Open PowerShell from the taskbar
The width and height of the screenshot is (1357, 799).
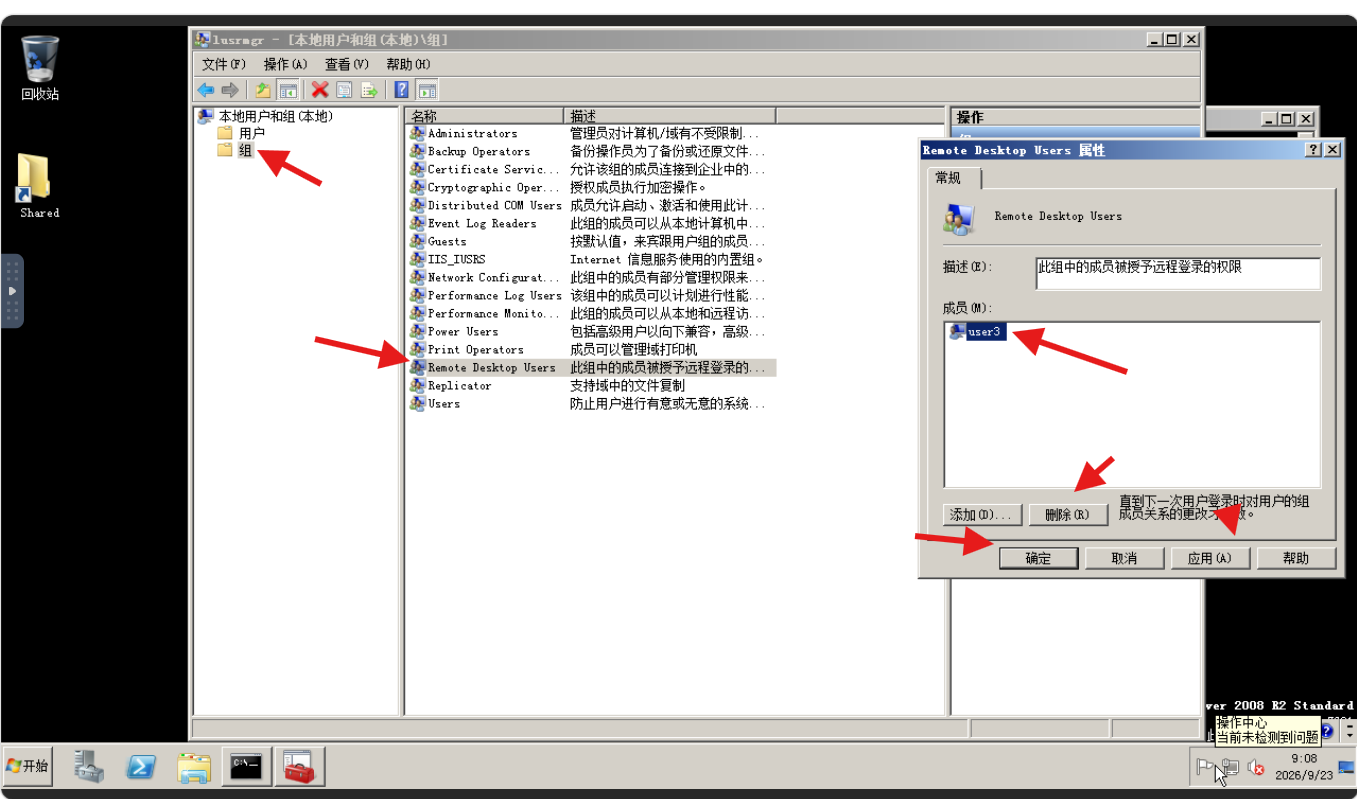[141, 767]
